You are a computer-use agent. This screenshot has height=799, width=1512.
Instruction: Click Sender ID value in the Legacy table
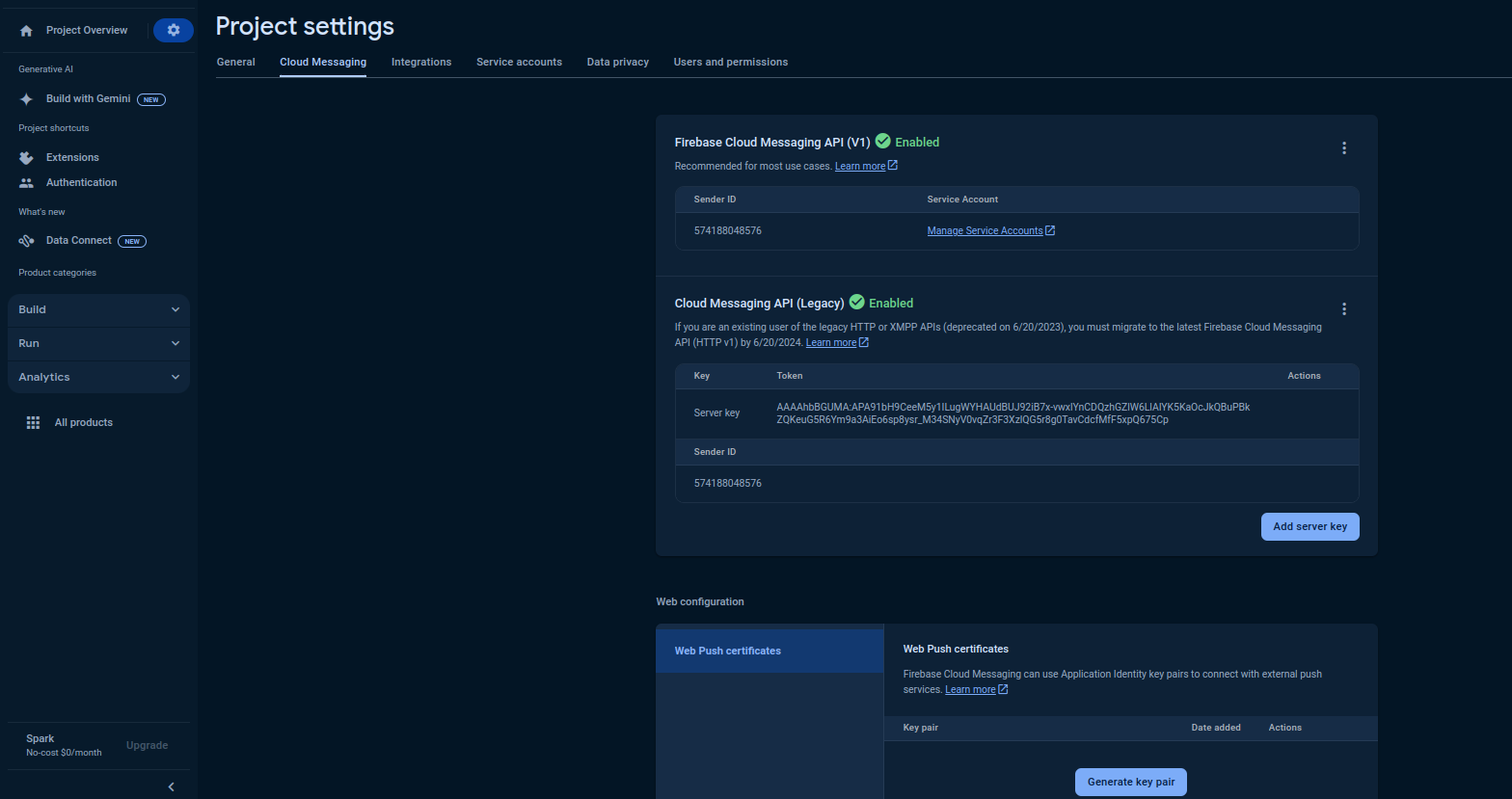pyautogui.click(x=728, y=483)
